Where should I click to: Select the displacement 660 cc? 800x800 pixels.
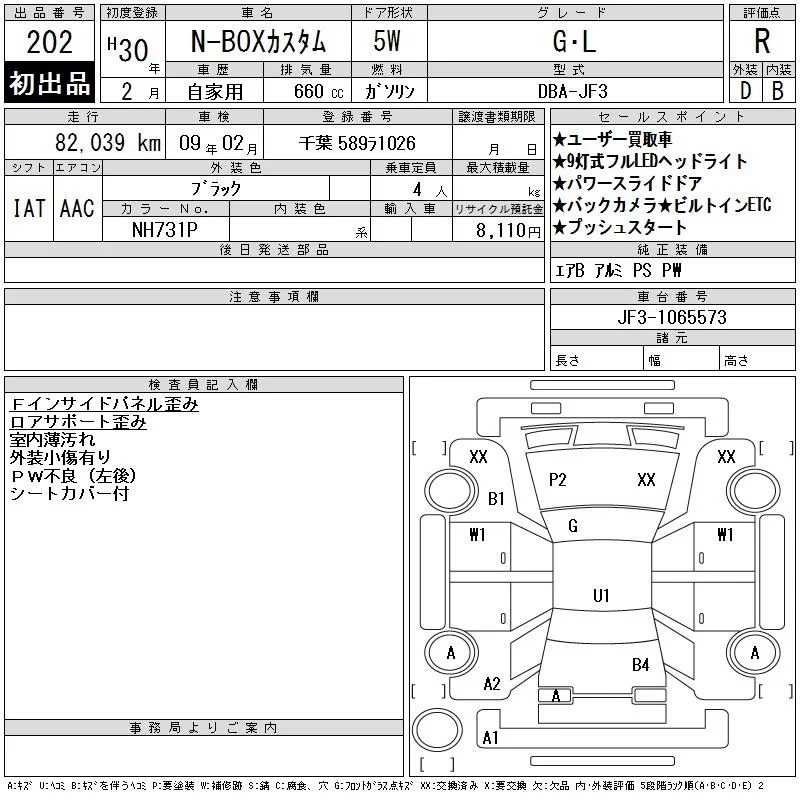click(318, 91)
